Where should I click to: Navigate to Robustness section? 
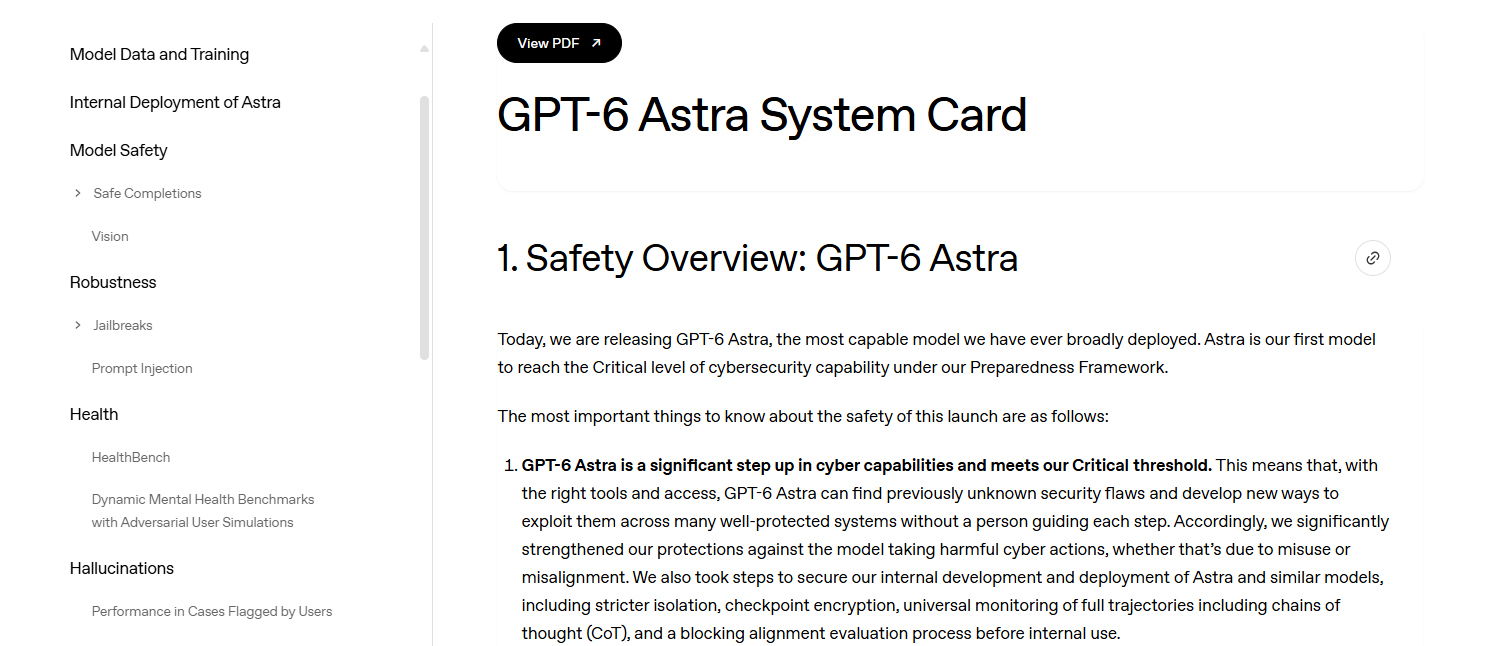coord(113,282)
